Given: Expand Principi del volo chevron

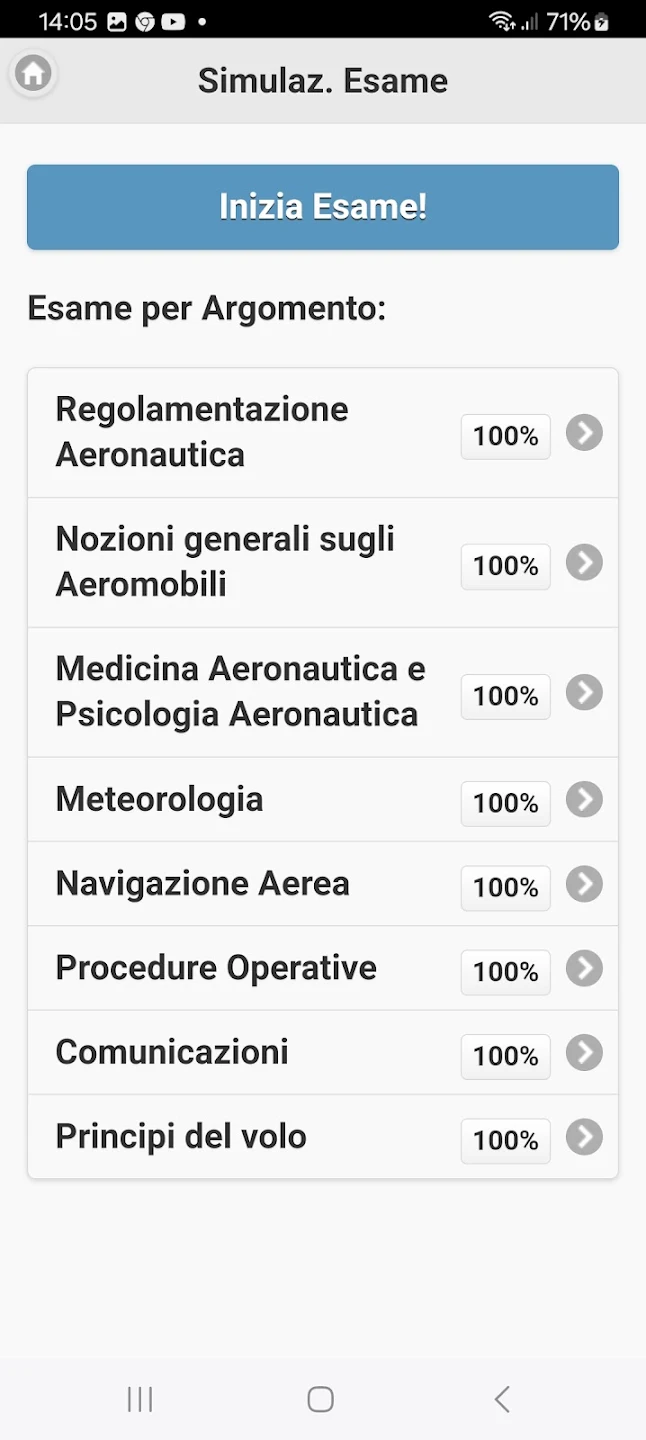Looking at the screenshot, I should coord(584,1137).
